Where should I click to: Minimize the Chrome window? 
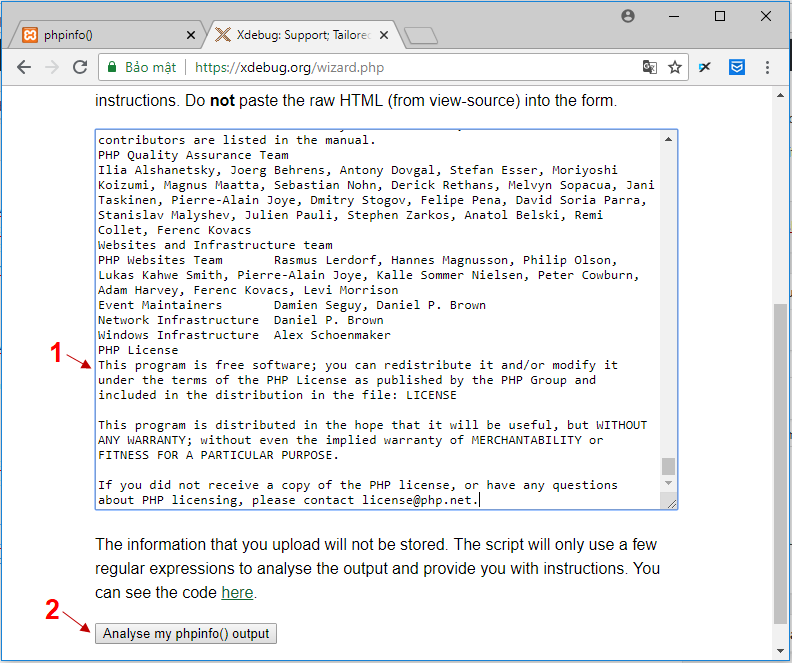[674, 16]
